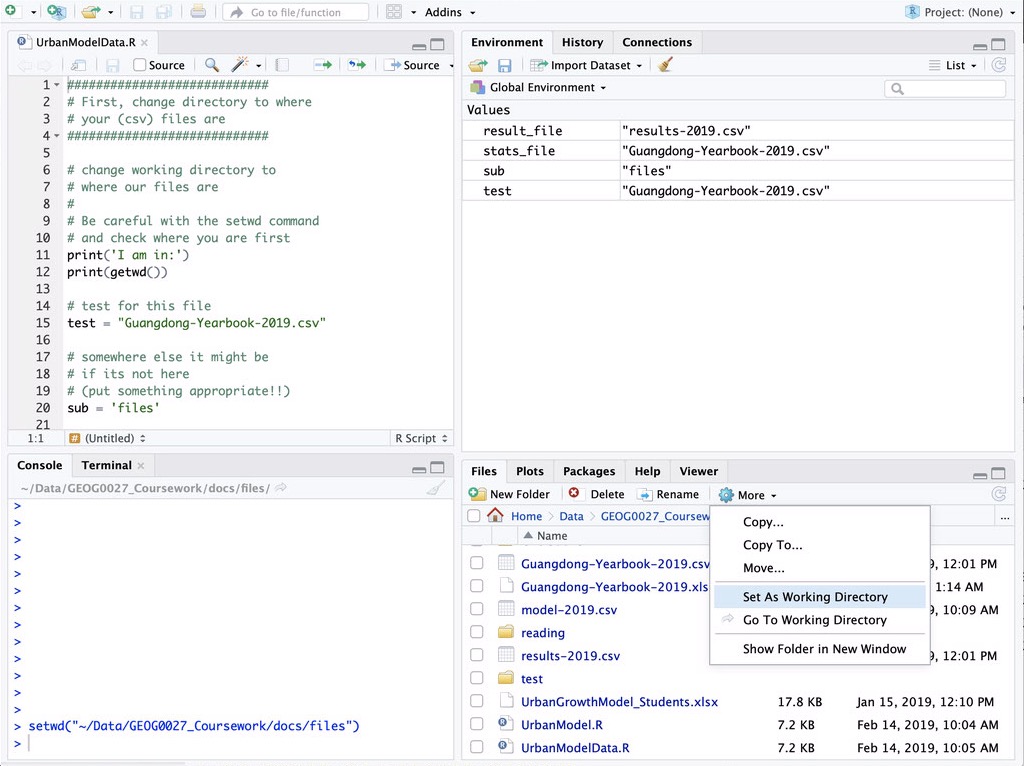Select Show Folder in New Window

[820, 648]
